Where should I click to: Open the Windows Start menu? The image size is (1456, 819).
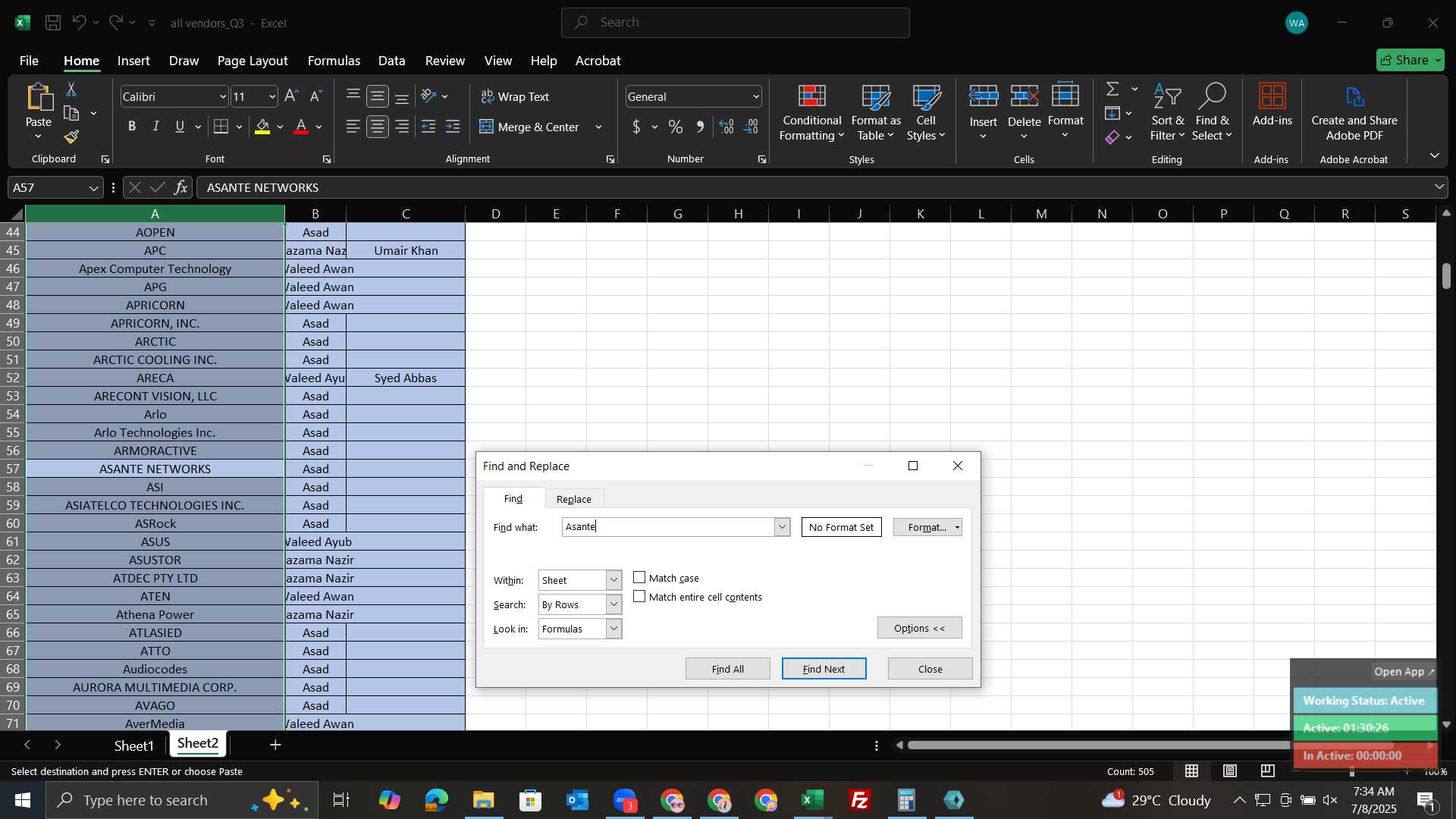(x=22, y=800)
